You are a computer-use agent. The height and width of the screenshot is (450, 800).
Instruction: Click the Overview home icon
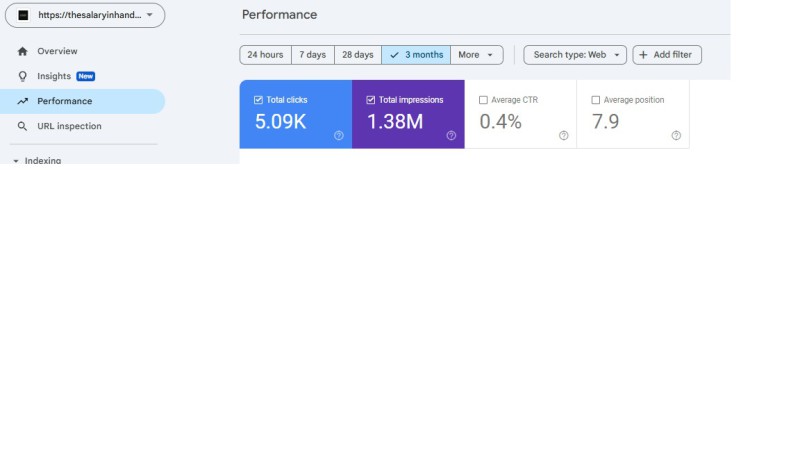point(22,51)
